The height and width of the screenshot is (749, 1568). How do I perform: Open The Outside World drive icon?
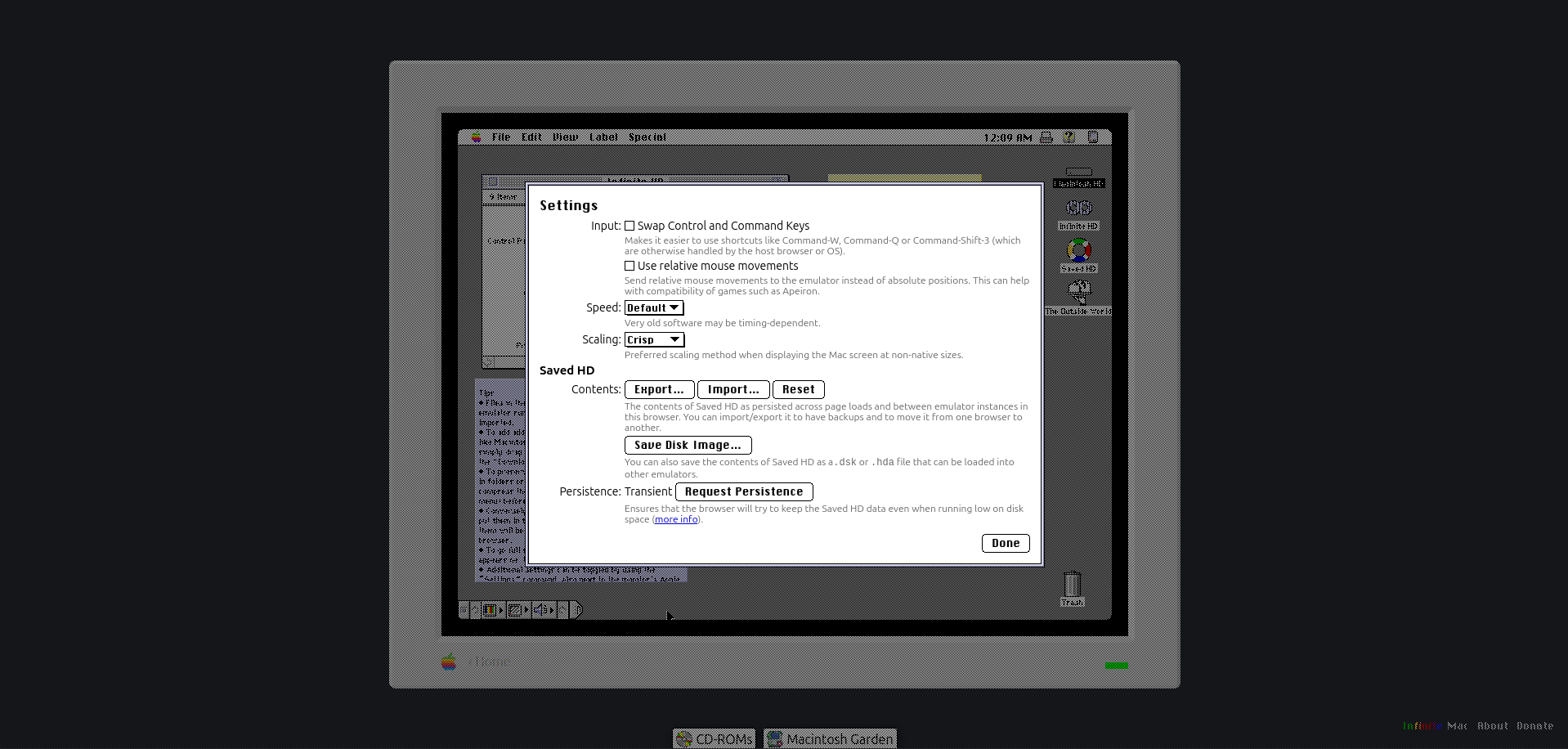[x=1079, y=289]
